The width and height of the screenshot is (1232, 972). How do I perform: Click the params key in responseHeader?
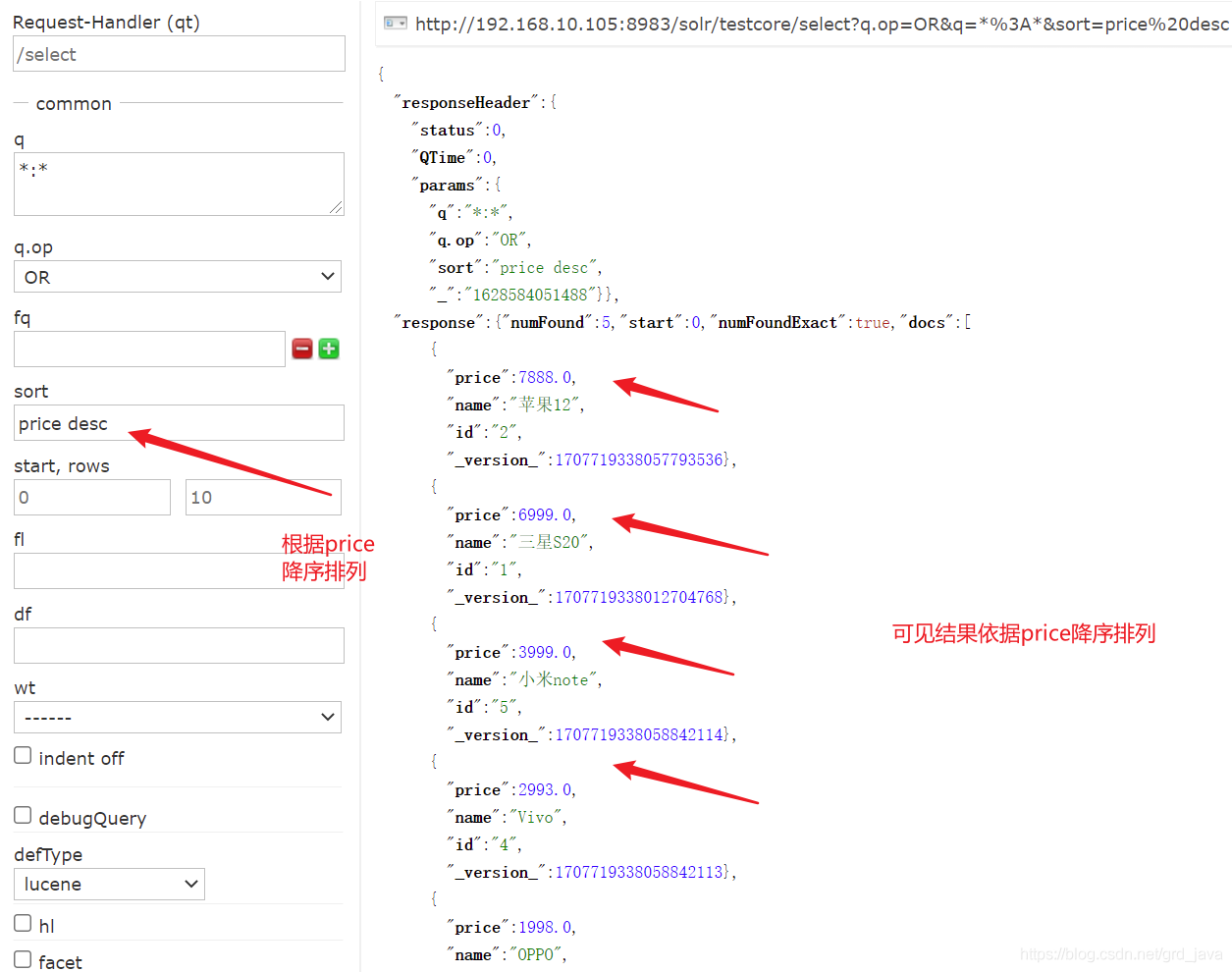point(448,185)
